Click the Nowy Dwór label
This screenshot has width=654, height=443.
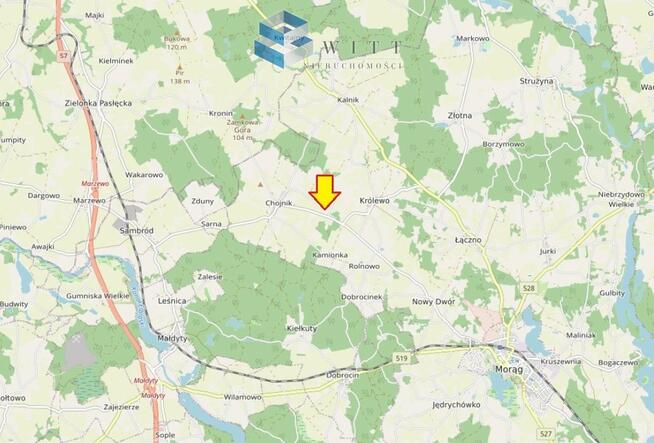click(x=433, y=302)
